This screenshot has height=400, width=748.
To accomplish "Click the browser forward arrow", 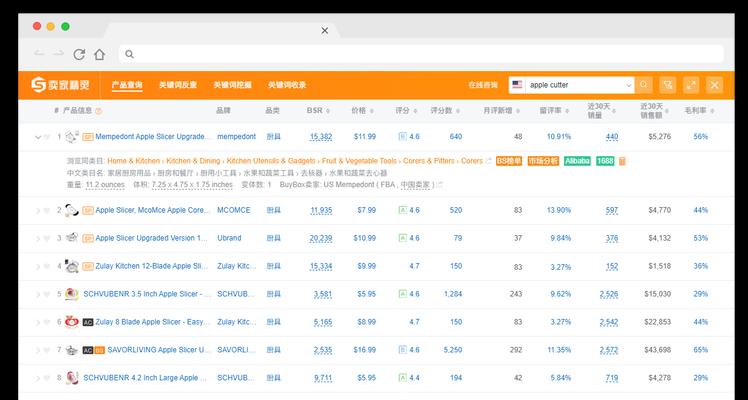I will coord(59,54).
